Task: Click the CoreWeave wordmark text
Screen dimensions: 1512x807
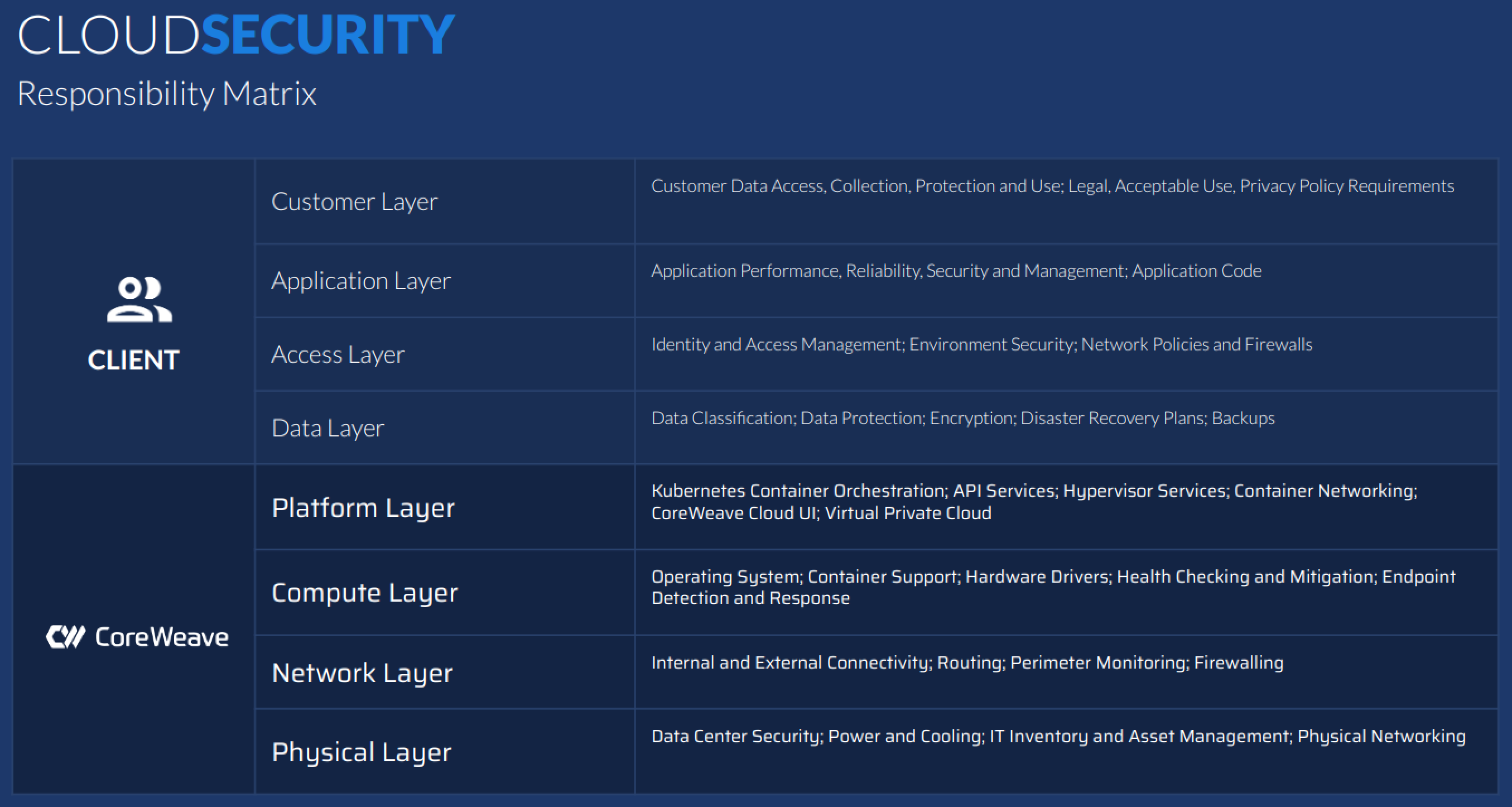Action: [161, 637]
